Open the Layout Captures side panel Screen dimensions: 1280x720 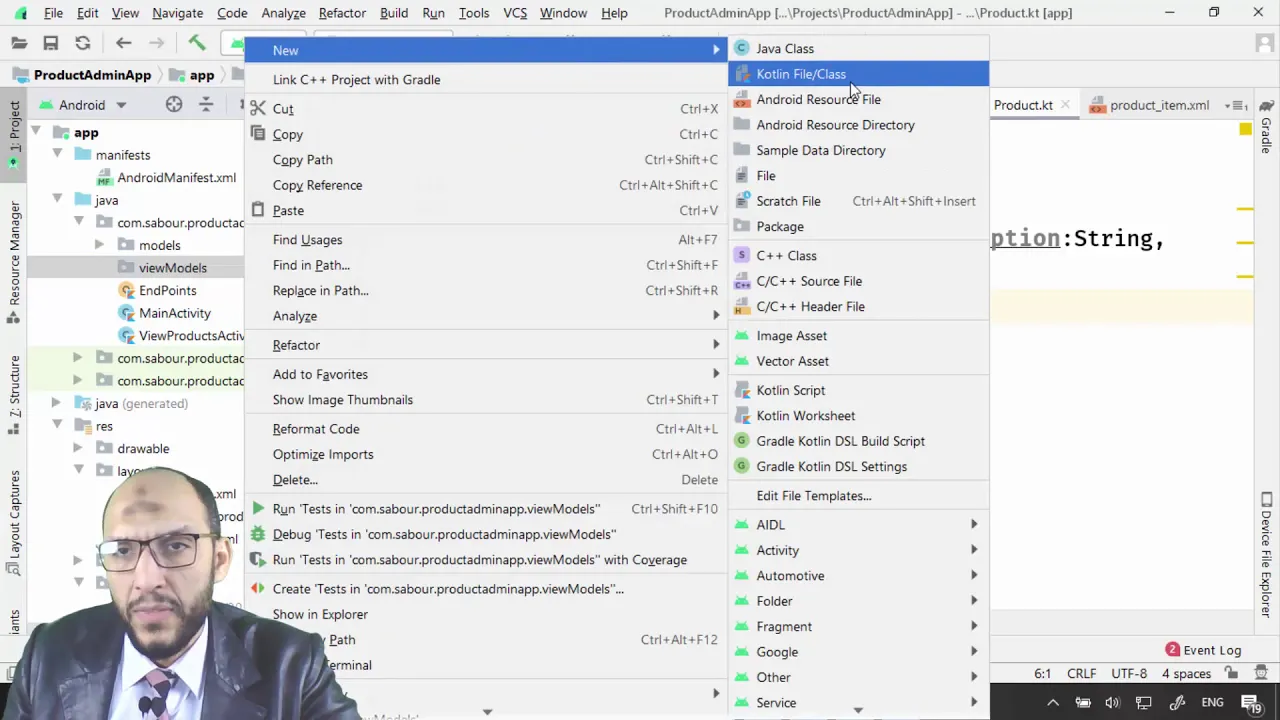(x=14, y=521)
